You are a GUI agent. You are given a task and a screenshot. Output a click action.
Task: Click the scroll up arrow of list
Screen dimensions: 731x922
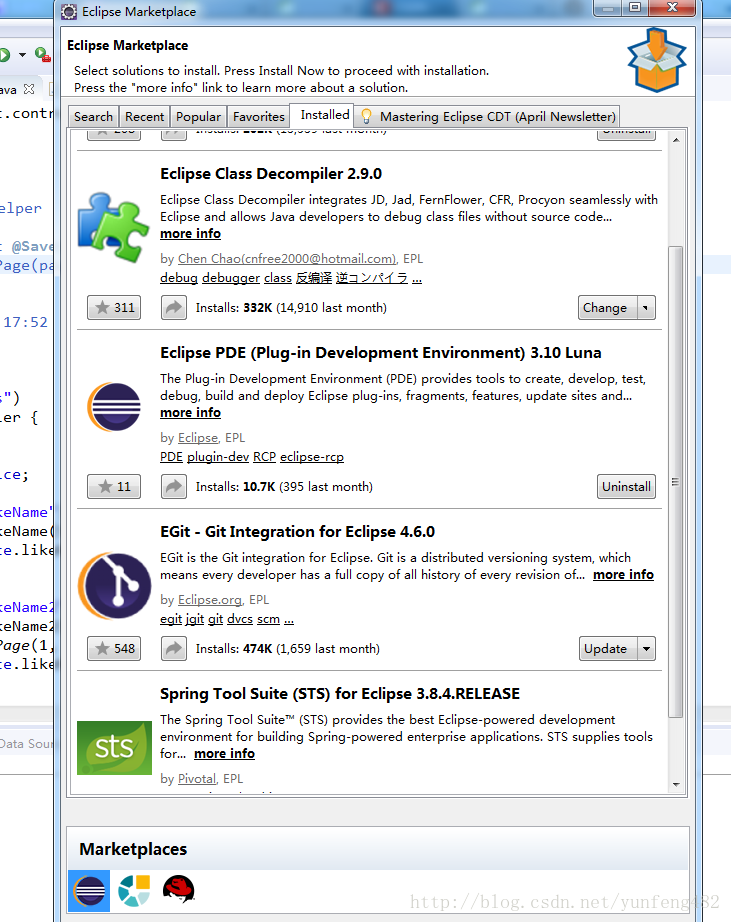tap(676, 140)
